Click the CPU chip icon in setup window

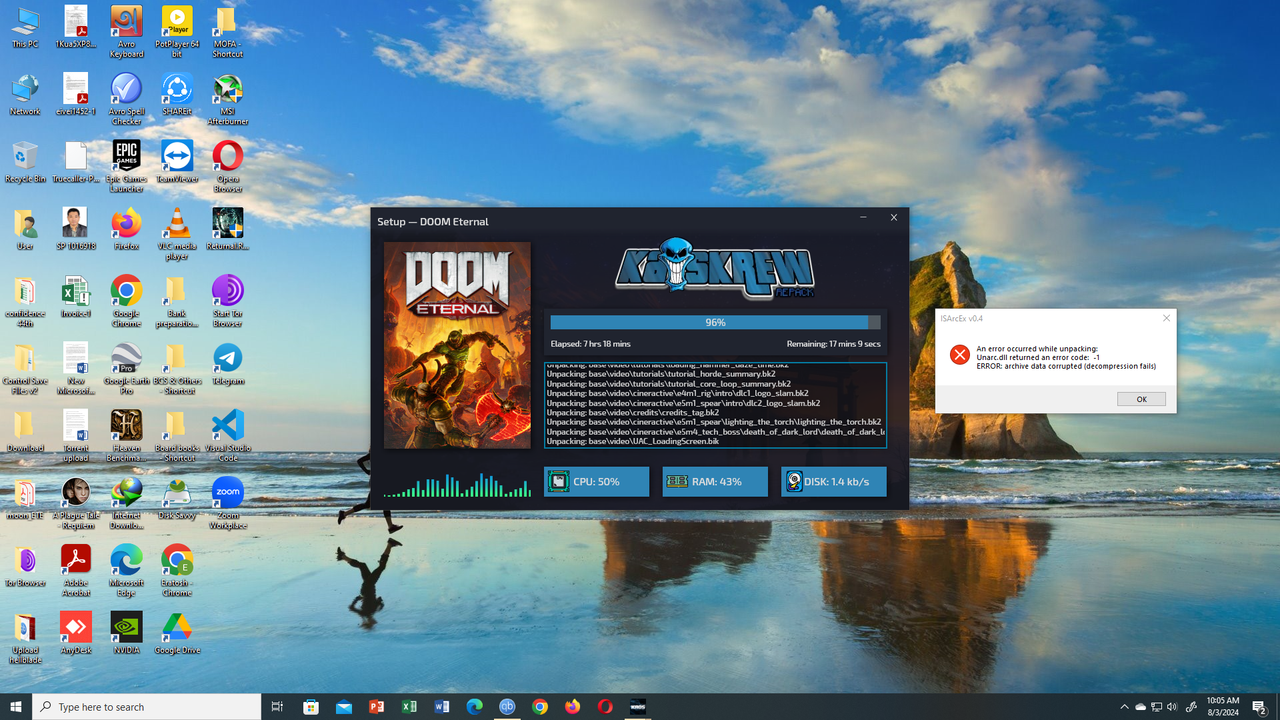coord(558,481)
